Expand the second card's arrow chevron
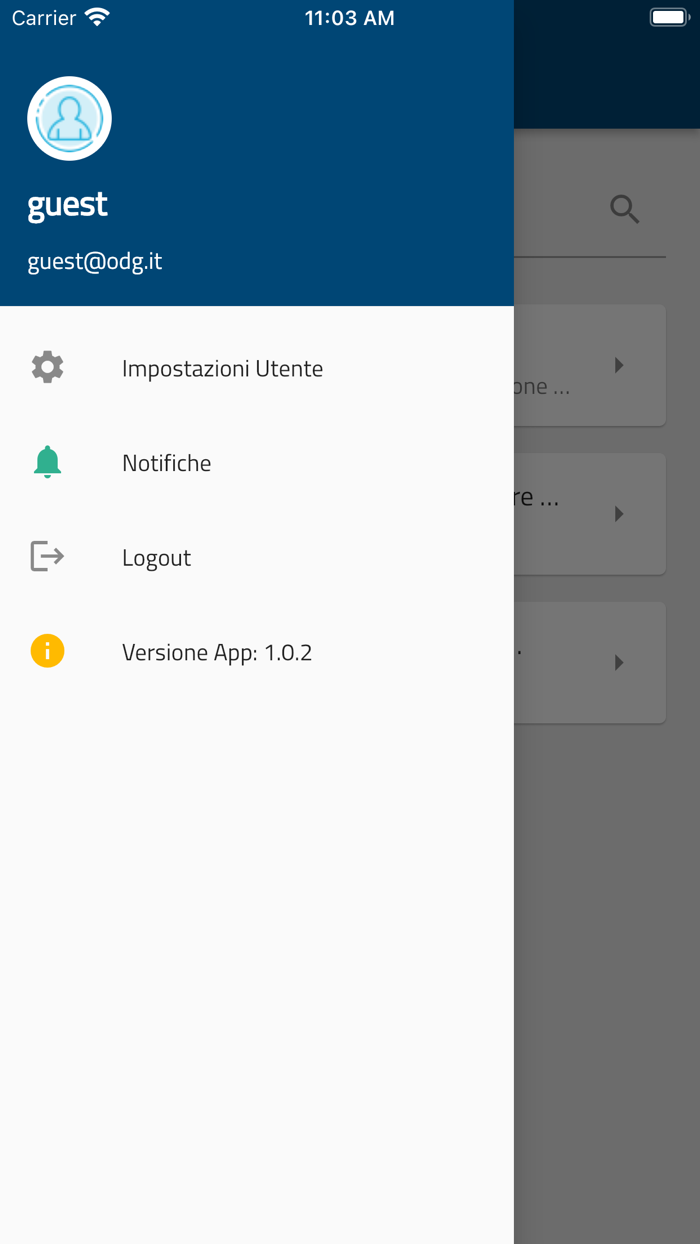Screen dimensions: 700x1244 619,514
